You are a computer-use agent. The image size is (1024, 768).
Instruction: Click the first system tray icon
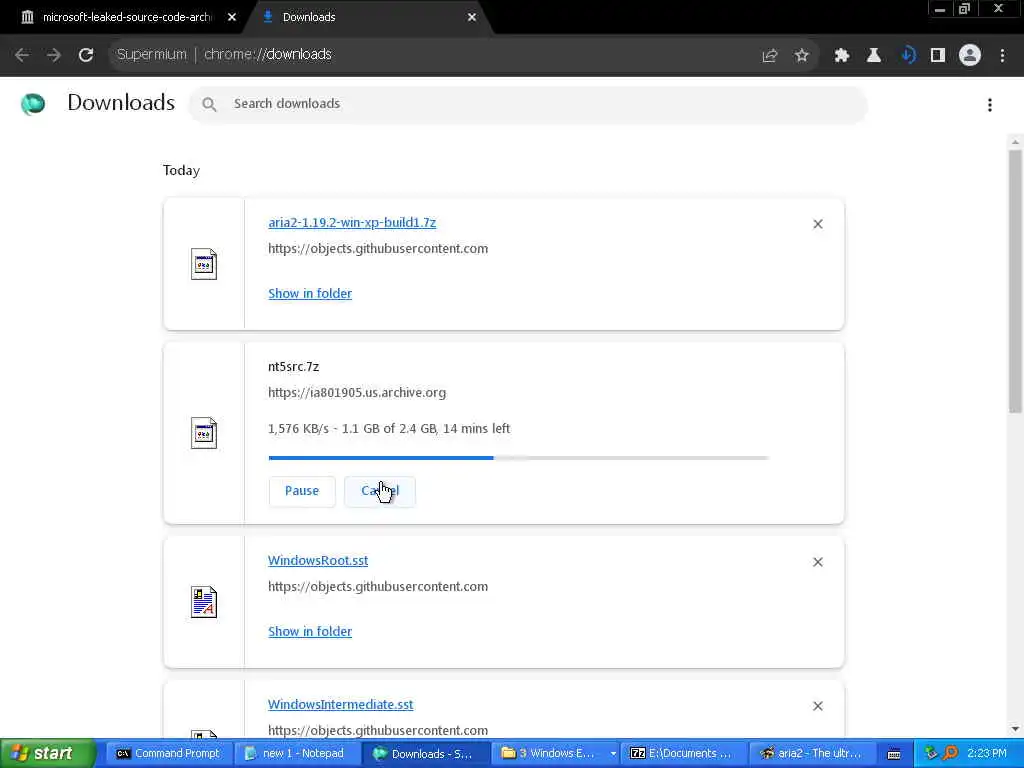tap(931, 754)
